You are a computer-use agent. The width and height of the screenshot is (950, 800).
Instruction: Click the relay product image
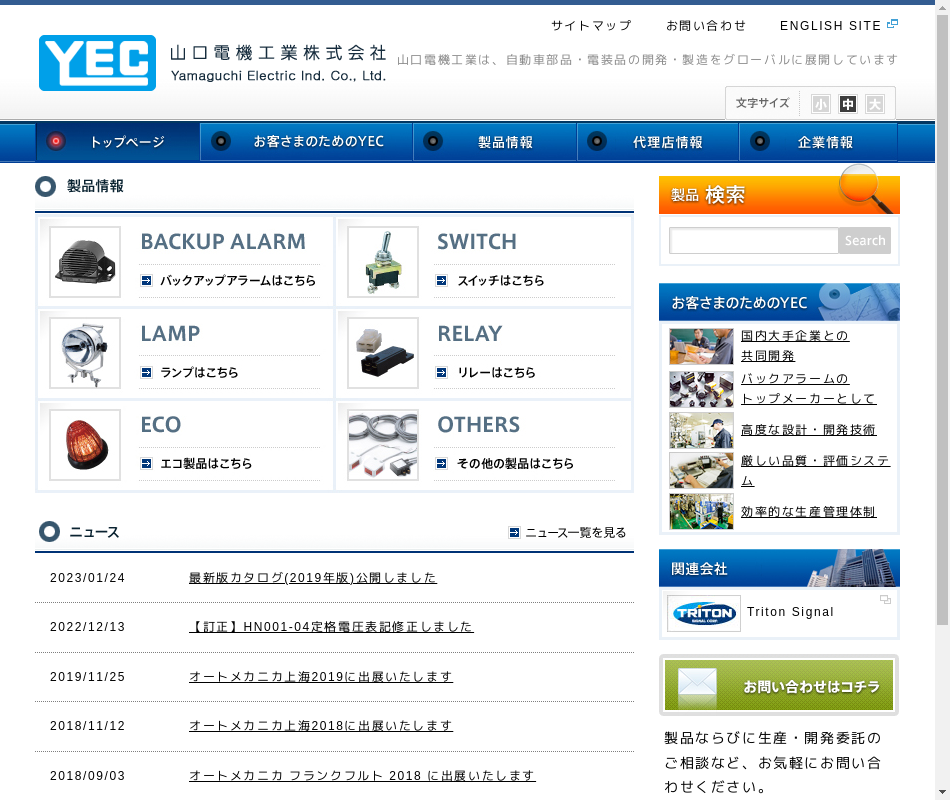tap(382, 353)
